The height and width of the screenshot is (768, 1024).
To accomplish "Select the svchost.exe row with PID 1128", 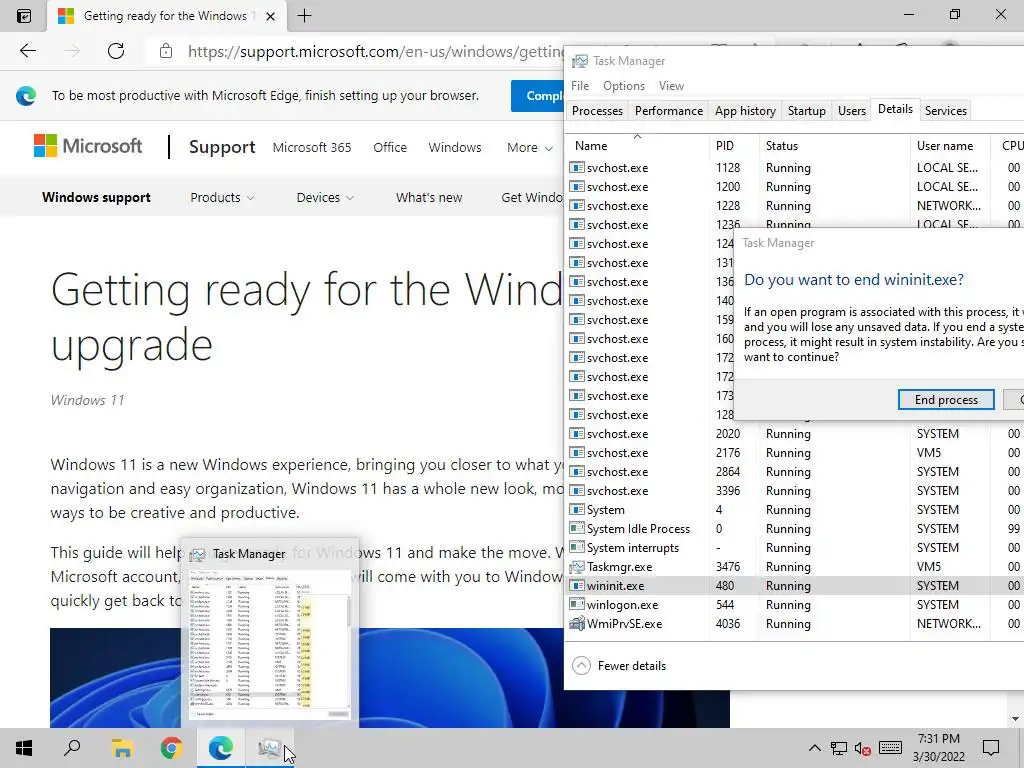I will click(x=793, y=168).
